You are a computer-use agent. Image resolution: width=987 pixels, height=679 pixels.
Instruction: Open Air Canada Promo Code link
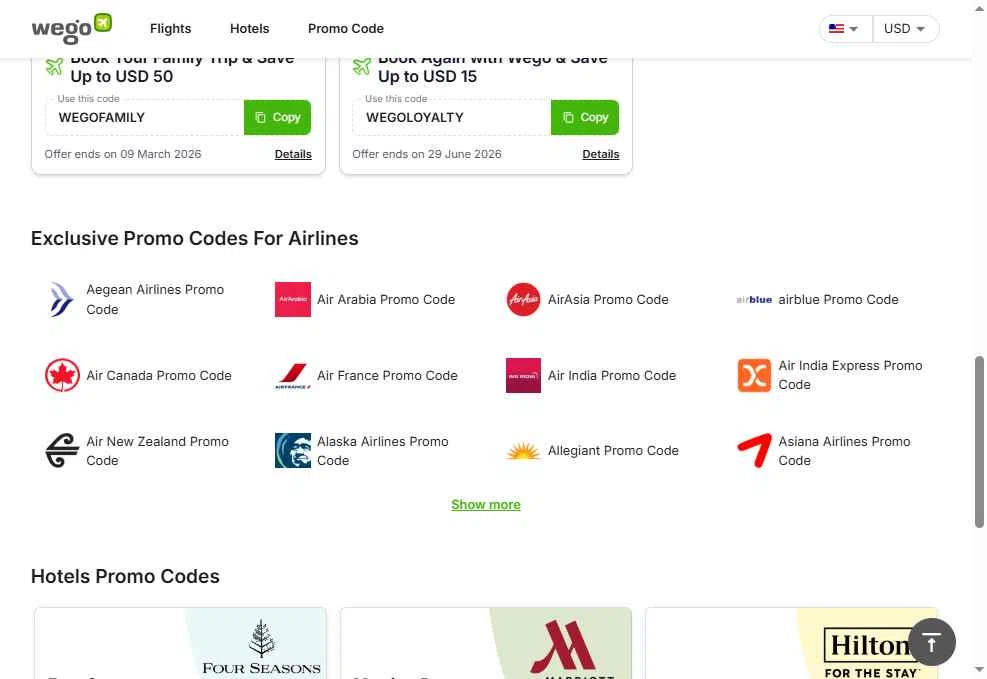pyautogui.click(x=159, y=375)
